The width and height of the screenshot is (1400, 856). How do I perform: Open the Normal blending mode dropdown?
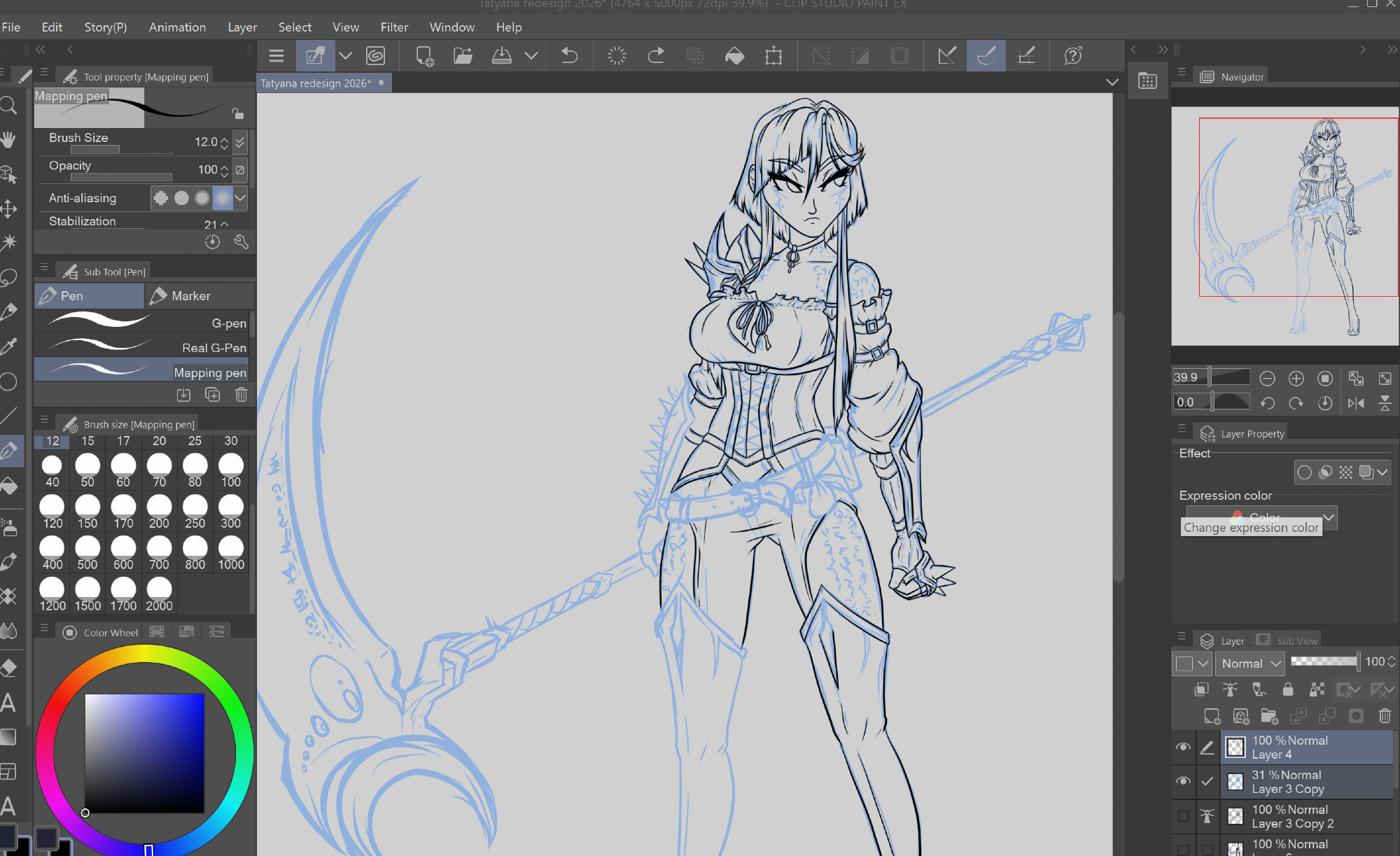click(1250, 663)
